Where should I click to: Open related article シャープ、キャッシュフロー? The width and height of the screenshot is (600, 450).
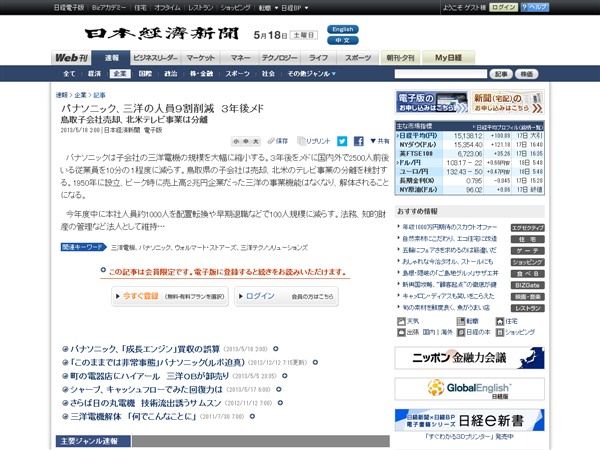pyautogui.click(x=147, y=390)
